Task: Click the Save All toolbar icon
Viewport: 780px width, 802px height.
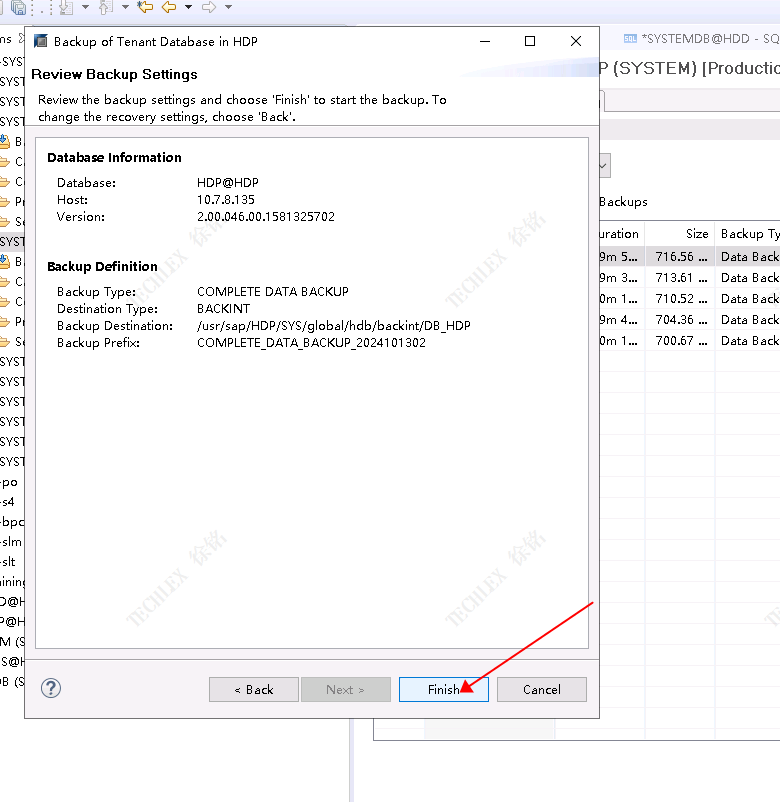Action: click(x=18, y=7)
